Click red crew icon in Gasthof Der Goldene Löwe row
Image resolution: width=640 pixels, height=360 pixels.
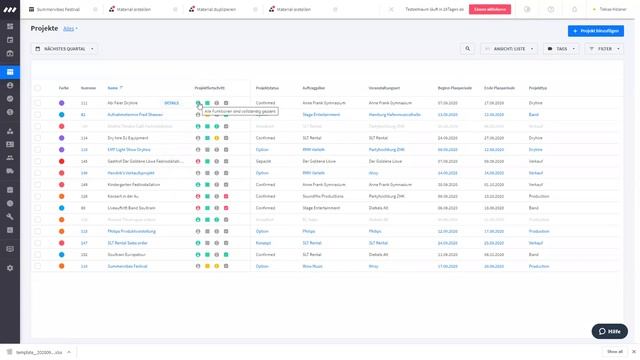pyautogui.click(x=198, y=161)
